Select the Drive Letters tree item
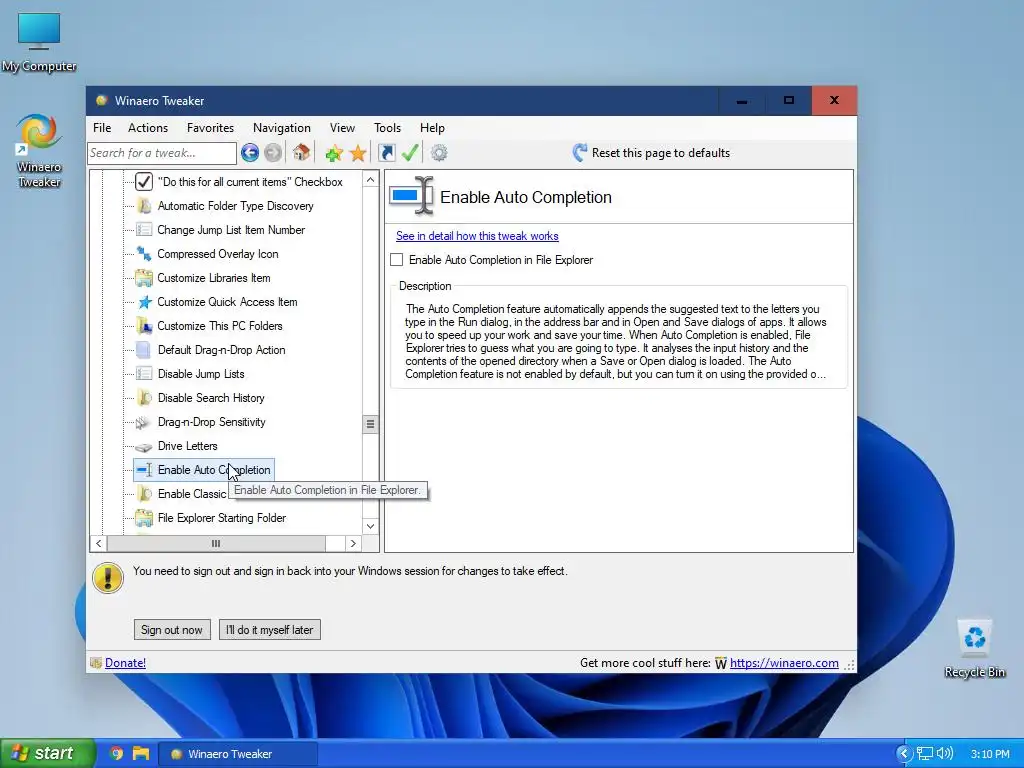The width and height of the screenshot is (1024, 768). (x=187, y=446)
